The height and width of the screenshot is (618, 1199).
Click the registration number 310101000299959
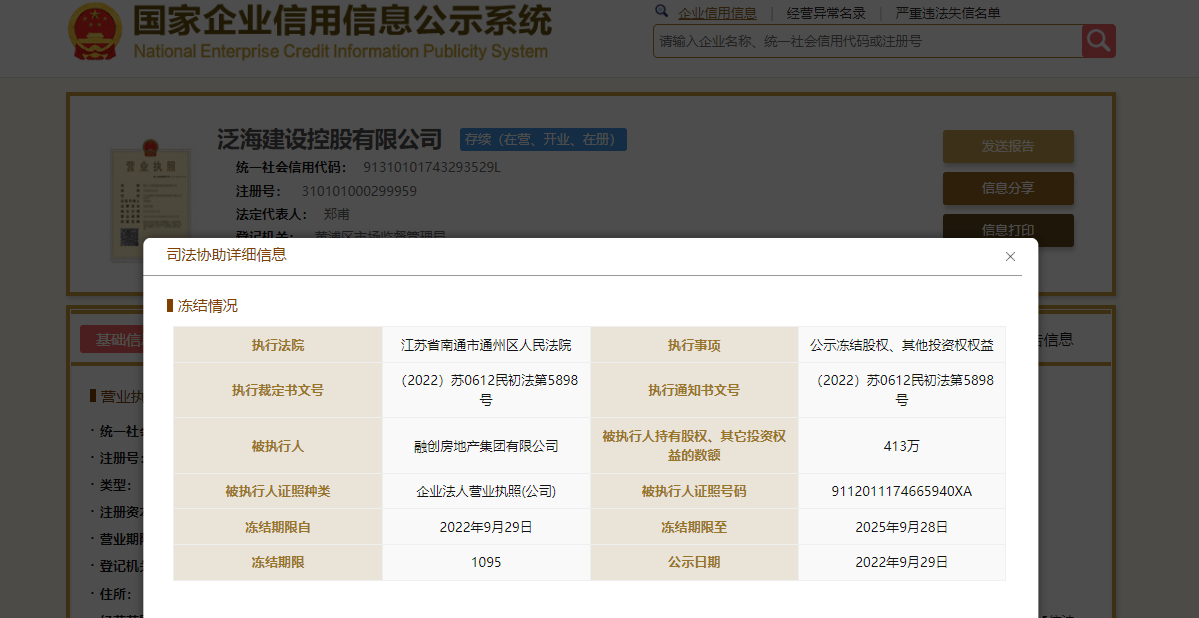pos(359,191)
